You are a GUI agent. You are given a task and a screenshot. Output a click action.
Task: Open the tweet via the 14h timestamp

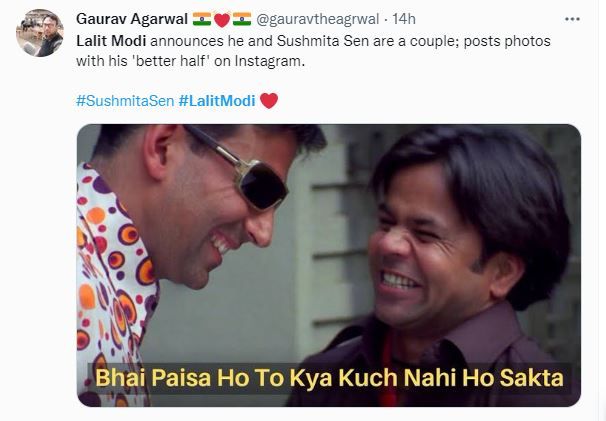(404, 19)
